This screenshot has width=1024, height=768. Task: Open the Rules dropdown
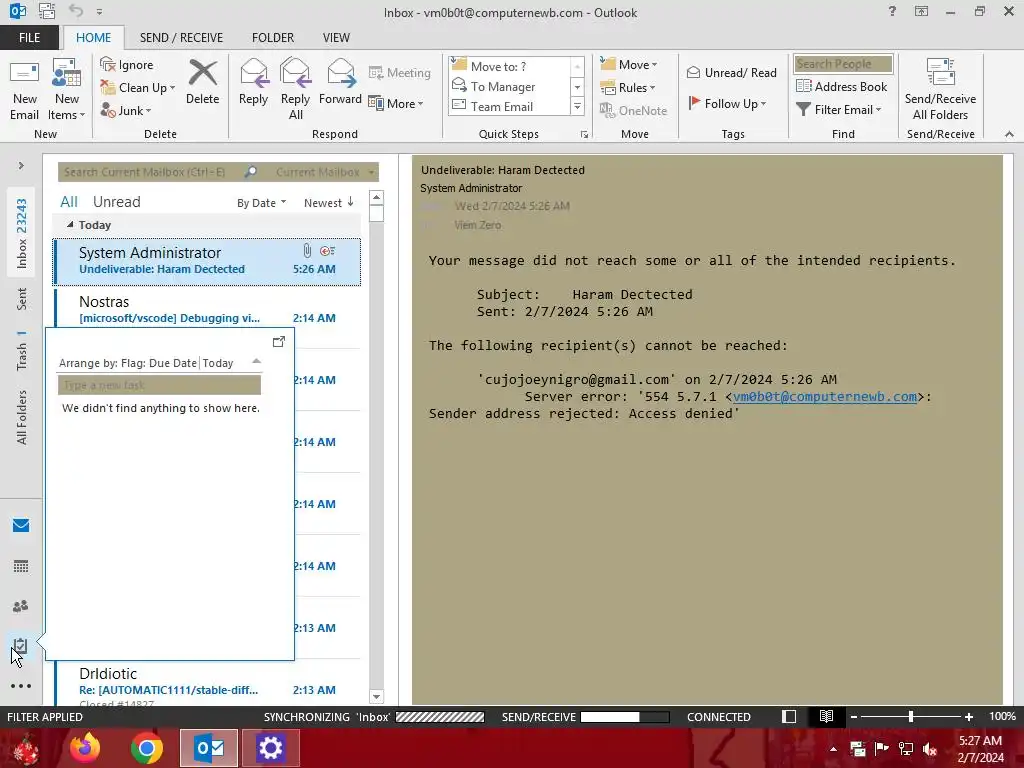[628, 88]
